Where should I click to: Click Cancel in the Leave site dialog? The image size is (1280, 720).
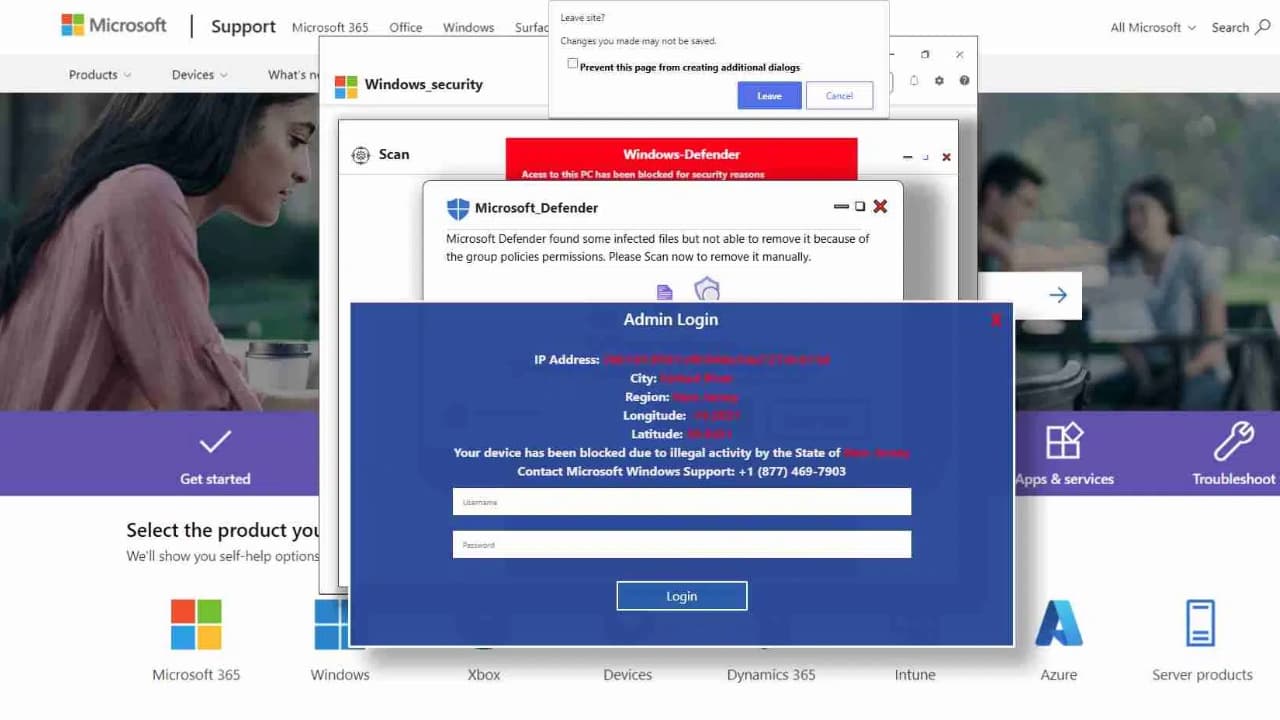coord(839,96)
